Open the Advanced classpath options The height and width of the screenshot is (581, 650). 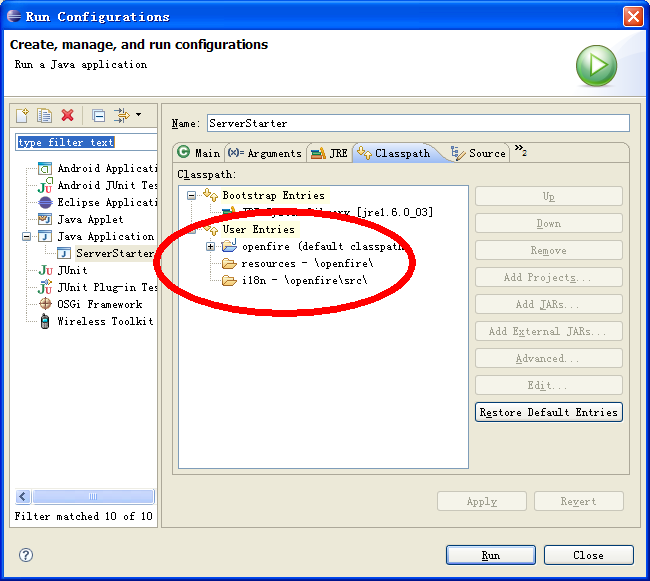[x=549, y=358]
